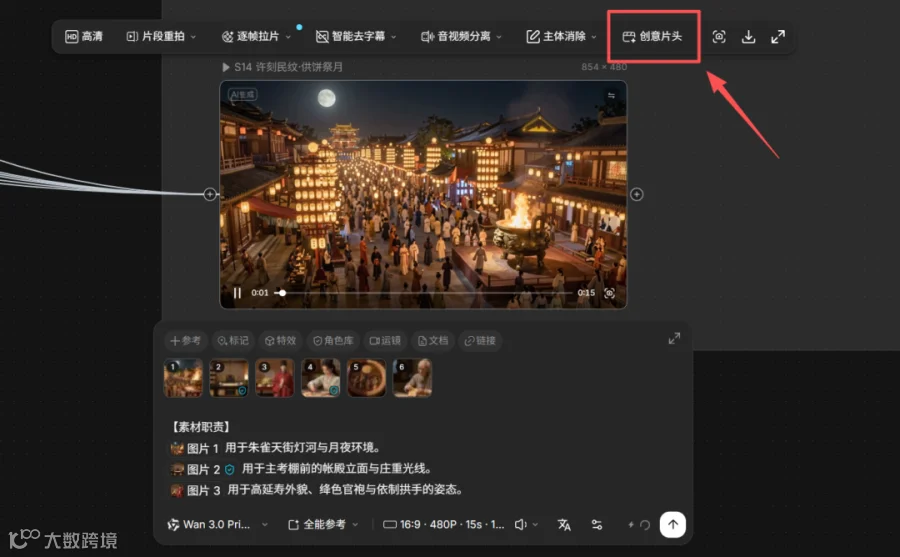Click the fullscreen expand icon in top toolbar
900x557 pixels.
pyautogui.click(x=778, y=37)
